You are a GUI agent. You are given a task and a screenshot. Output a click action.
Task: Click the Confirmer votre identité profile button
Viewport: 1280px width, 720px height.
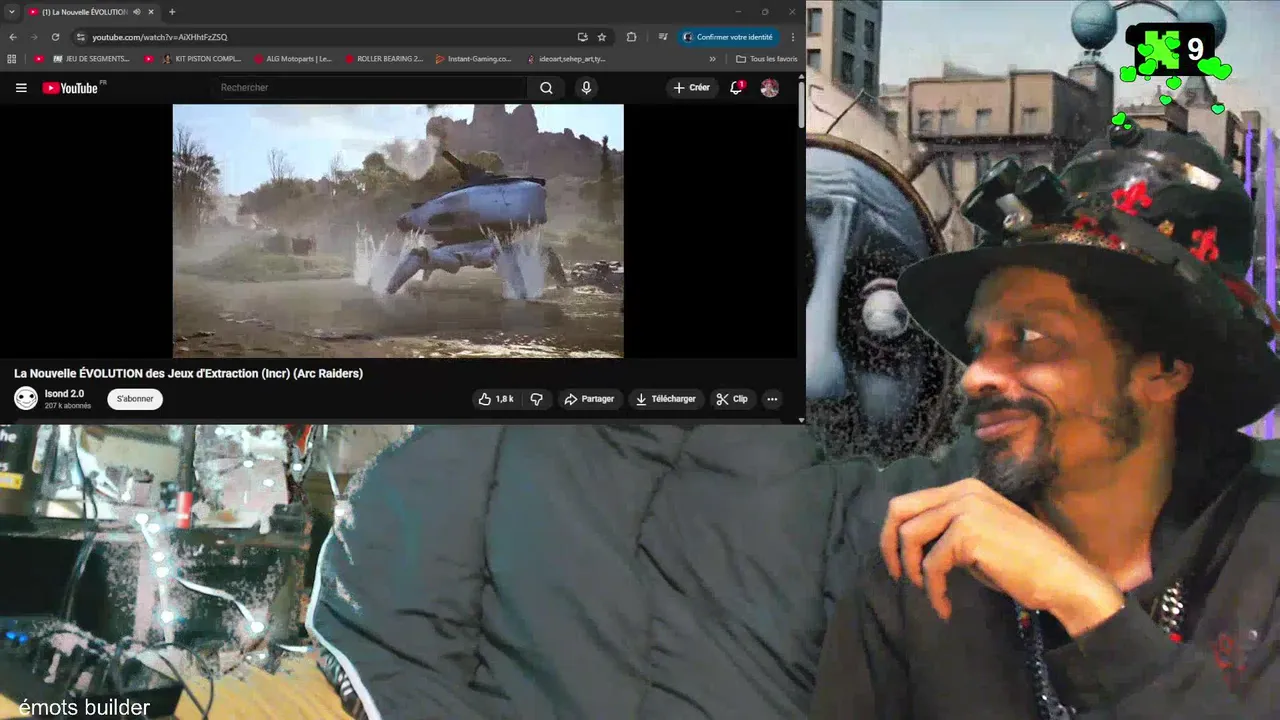click(x=729, y=37)
